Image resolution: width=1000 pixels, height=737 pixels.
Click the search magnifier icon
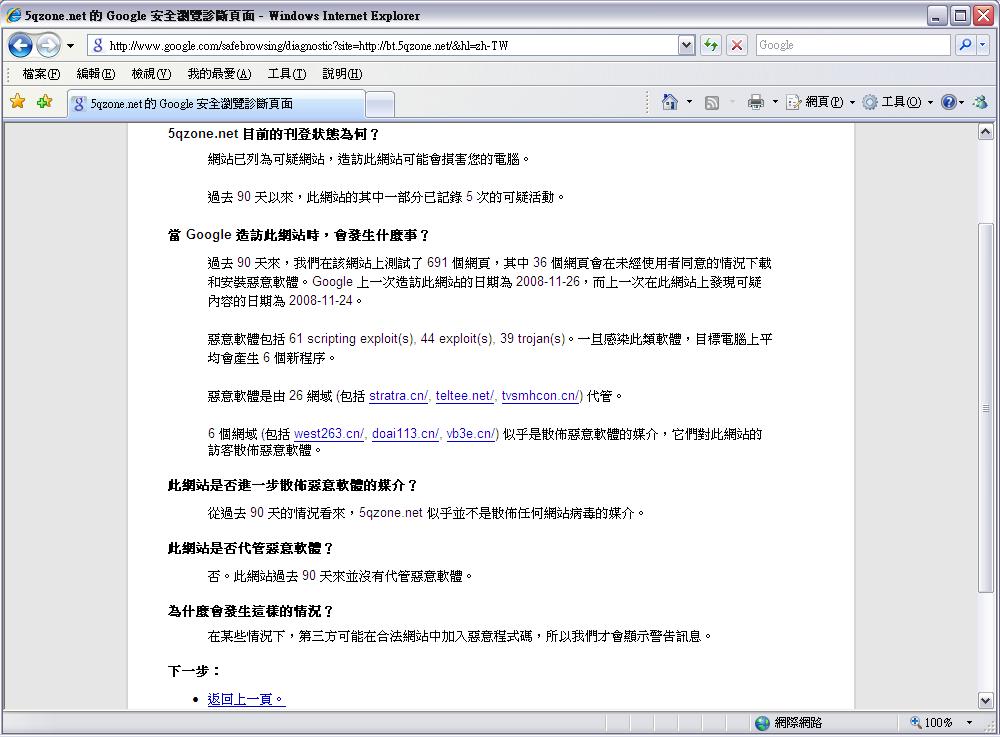[x=965, y=45]
